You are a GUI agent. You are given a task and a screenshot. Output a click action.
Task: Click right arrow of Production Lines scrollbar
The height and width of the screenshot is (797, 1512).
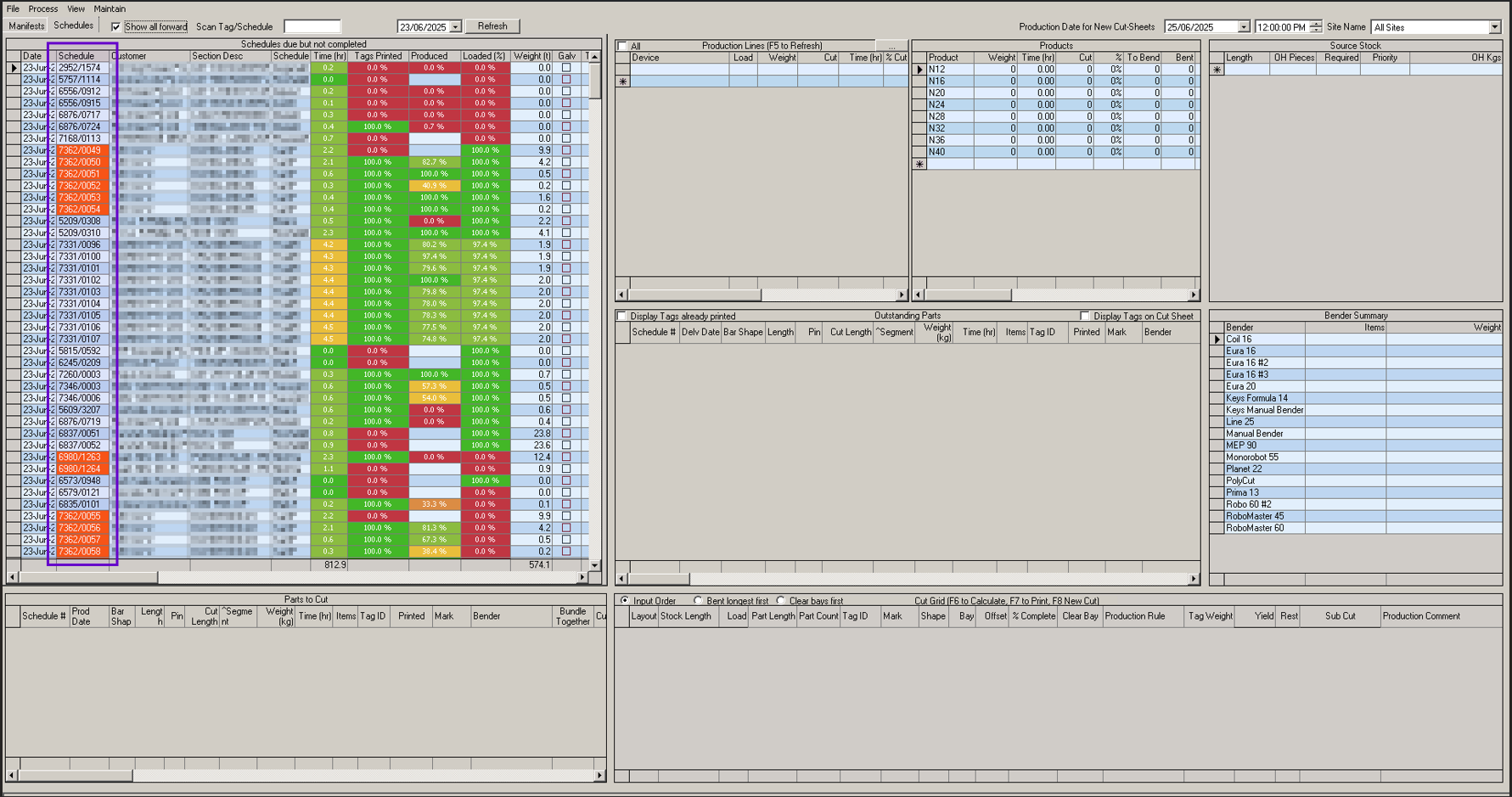click(x=901, y=295)
